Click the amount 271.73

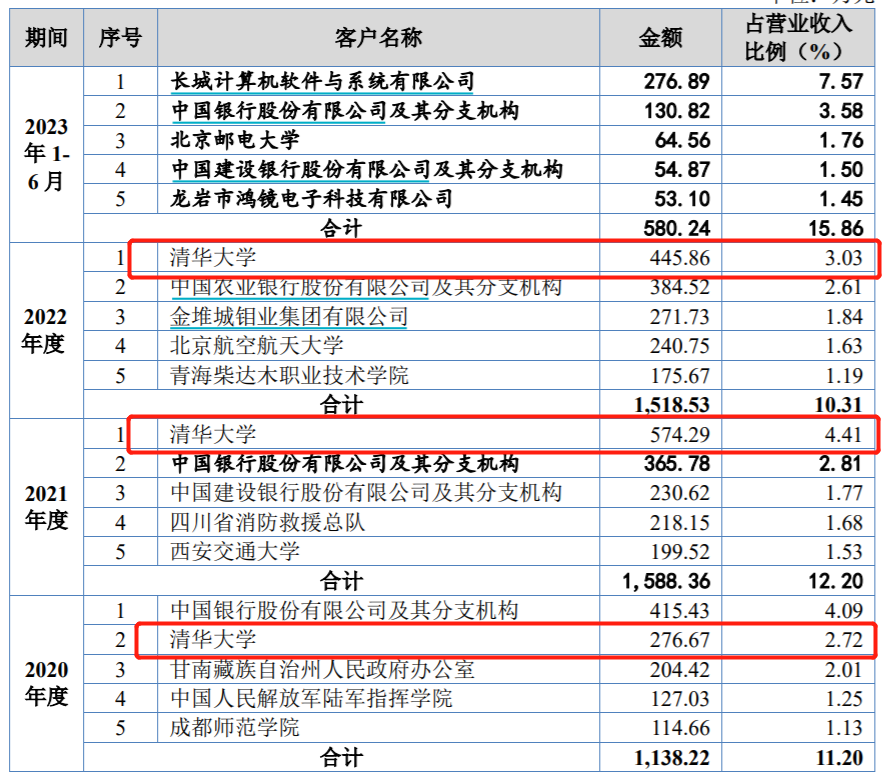[x=679, y=316]
